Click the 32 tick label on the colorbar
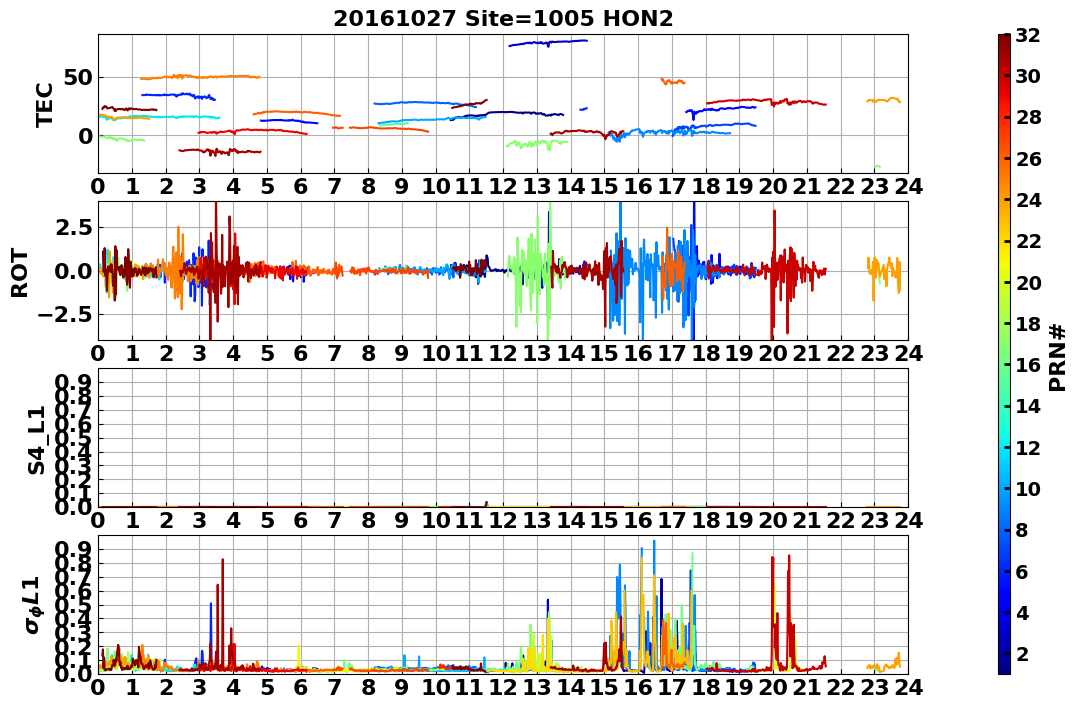Viewport: 1077px width, 709px height. 1028,35
